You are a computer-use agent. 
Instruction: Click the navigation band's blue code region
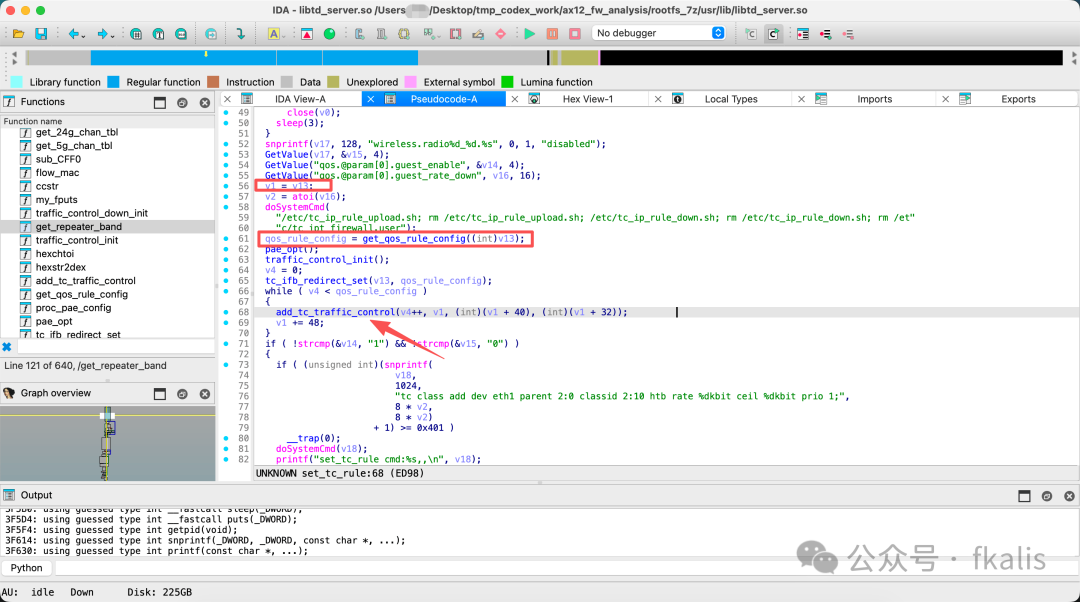[x=254, y=58]
